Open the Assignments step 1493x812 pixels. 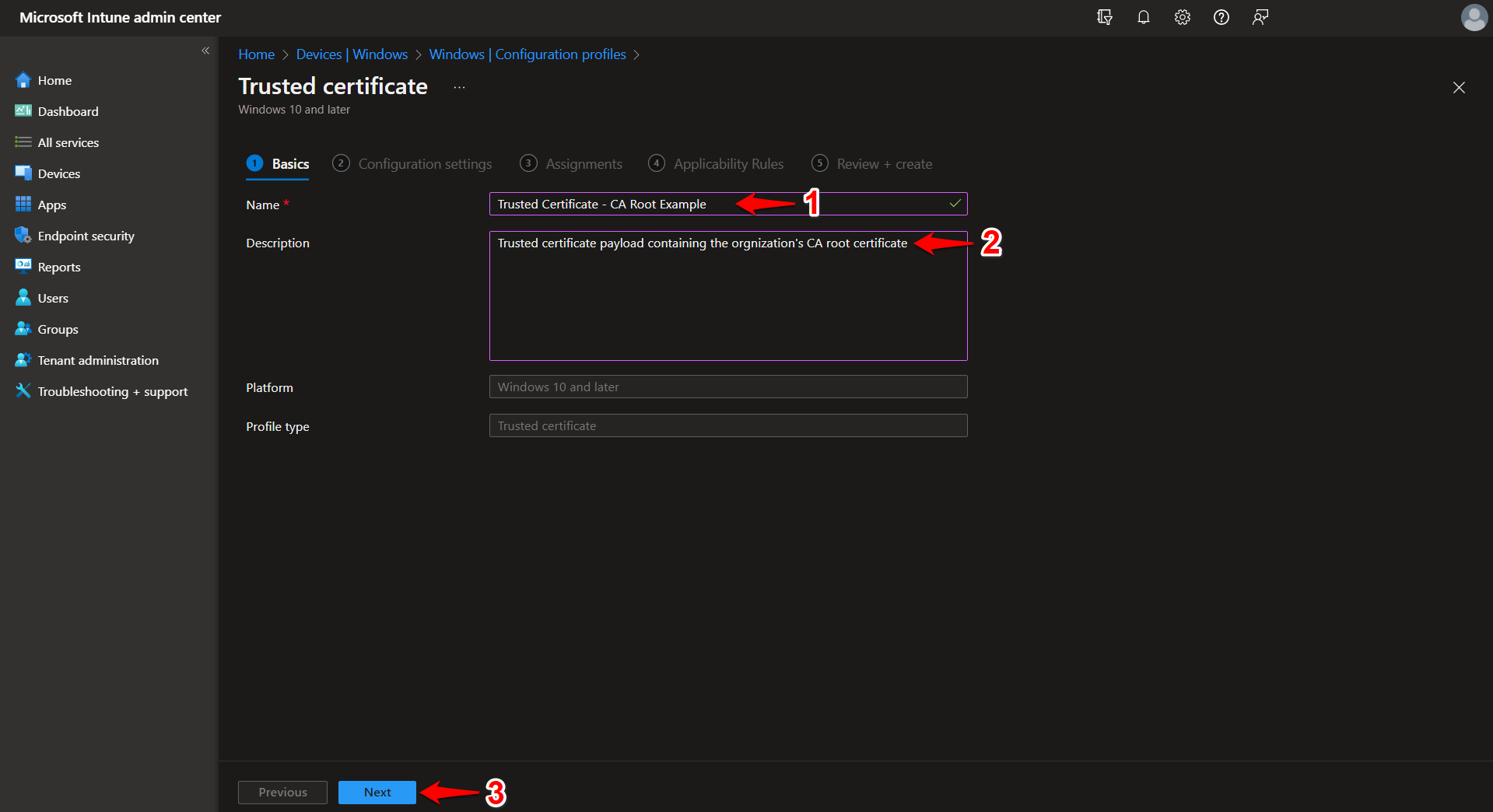(583, 163)
